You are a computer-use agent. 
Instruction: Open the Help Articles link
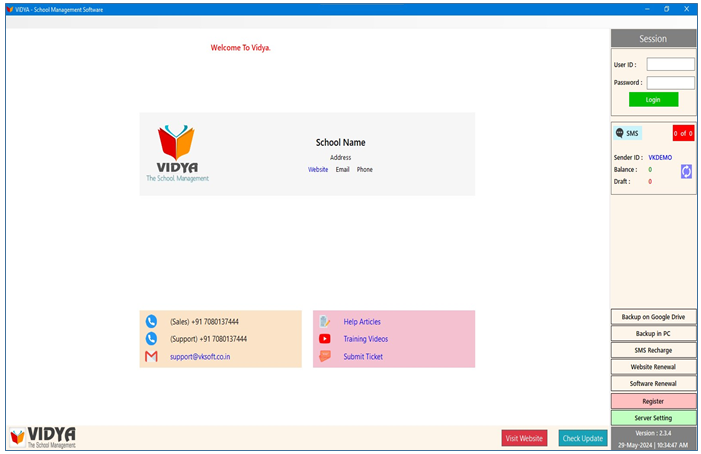point(362,322)
